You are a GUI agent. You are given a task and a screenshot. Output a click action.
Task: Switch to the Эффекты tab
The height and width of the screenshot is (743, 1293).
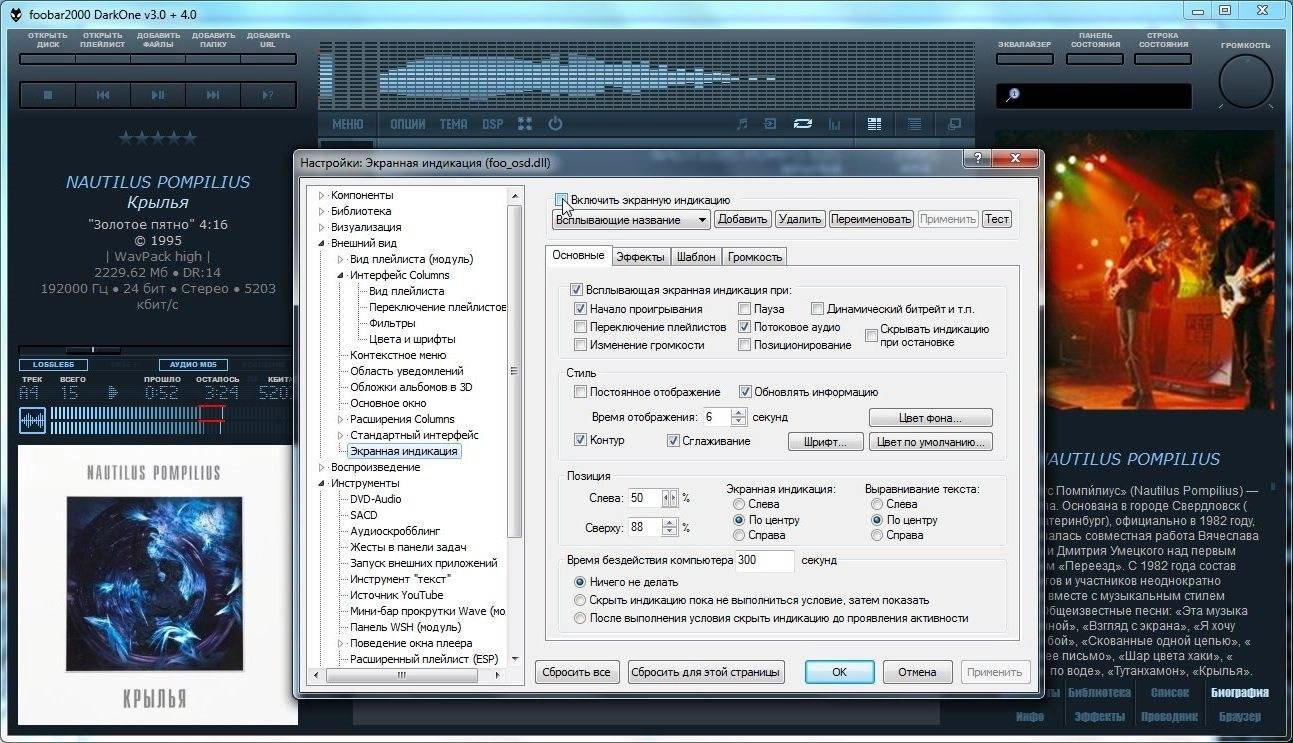pos(640,256)
